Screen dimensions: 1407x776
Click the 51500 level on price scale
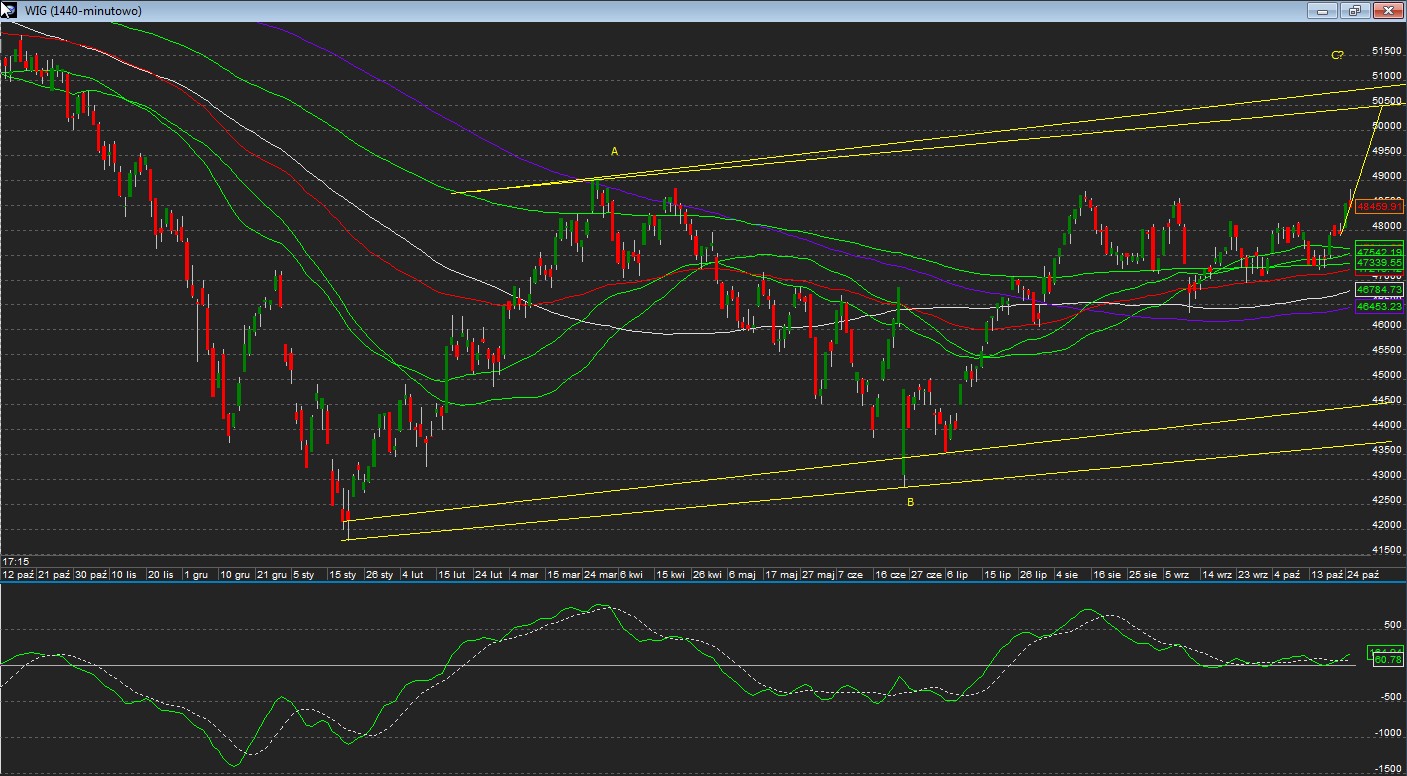1385,50
